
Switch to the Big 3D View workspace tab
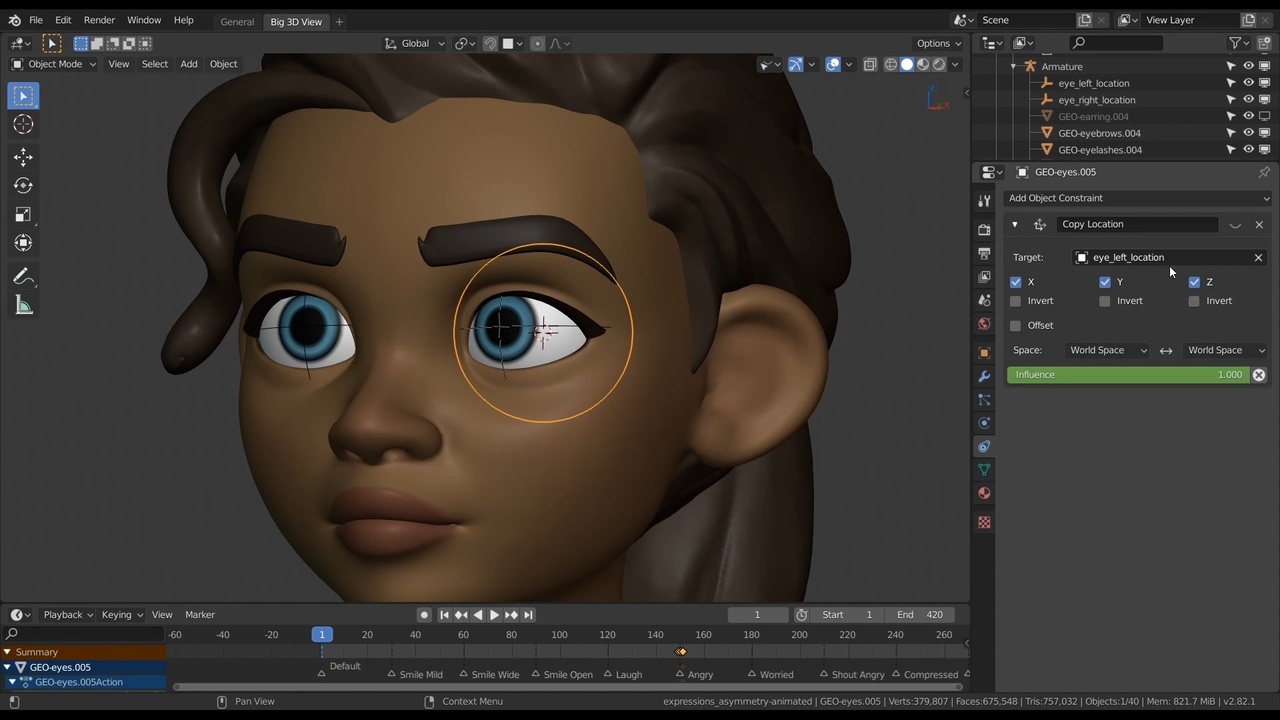[x=296, y=21]
